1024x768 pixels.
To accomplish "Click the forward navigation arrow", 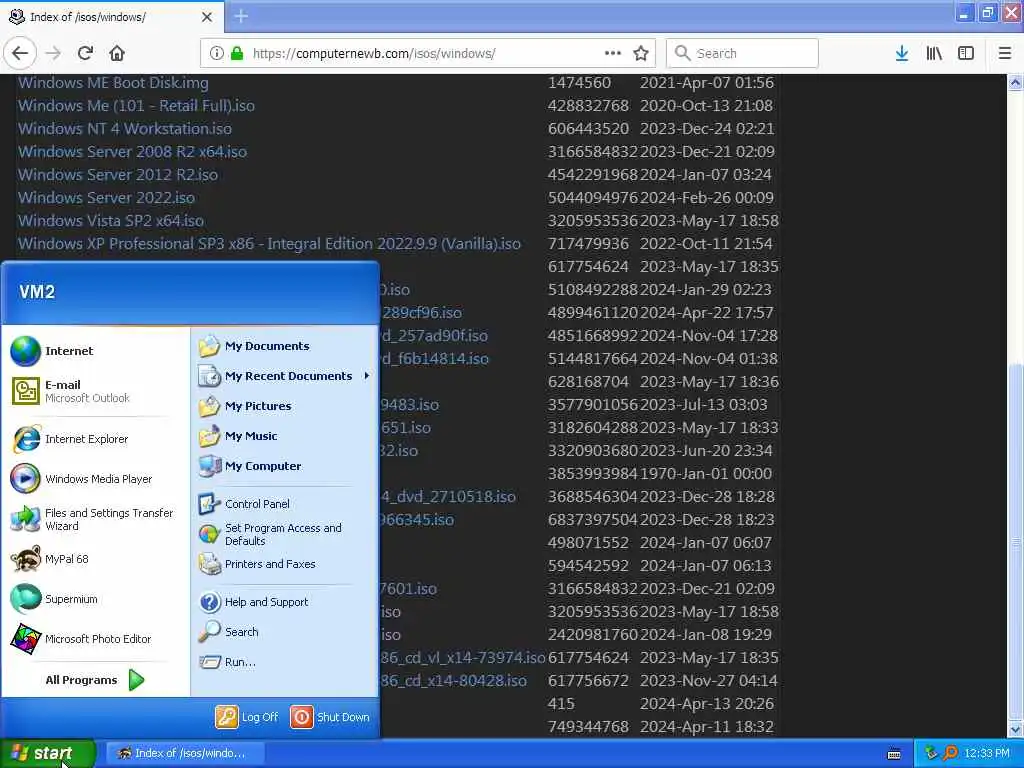I will [54, 53].
